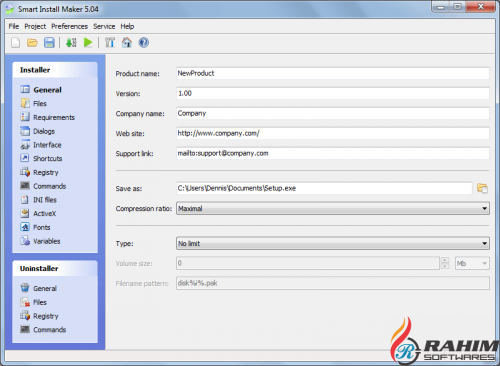The width and height of the screenshot is (500, 366).
Task: Open the Uninstaller Files section
Action: [33, 302]
